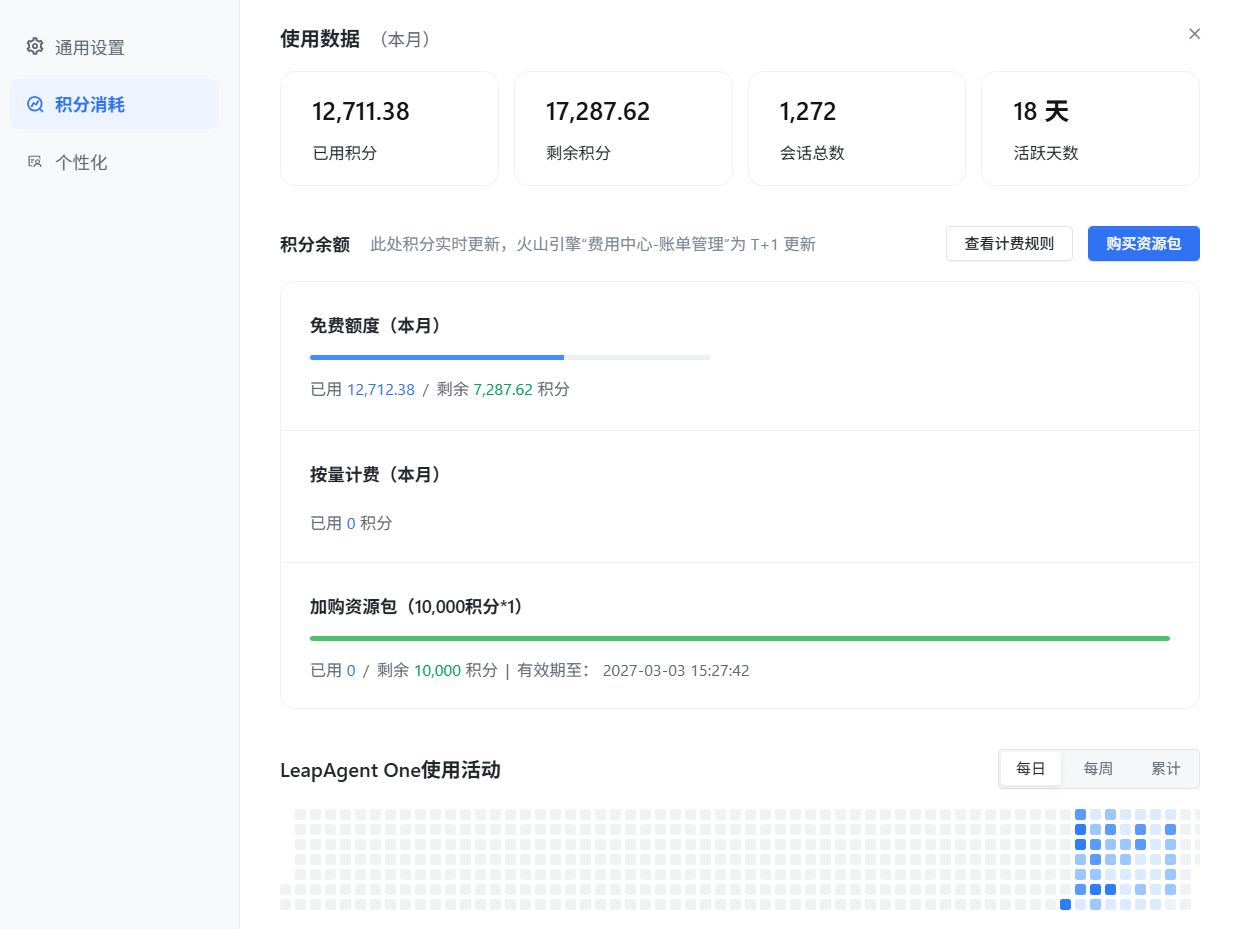Click the gear icon beside 通用设置
This screenshot has width=1233, height=929.
click(35, 47)
